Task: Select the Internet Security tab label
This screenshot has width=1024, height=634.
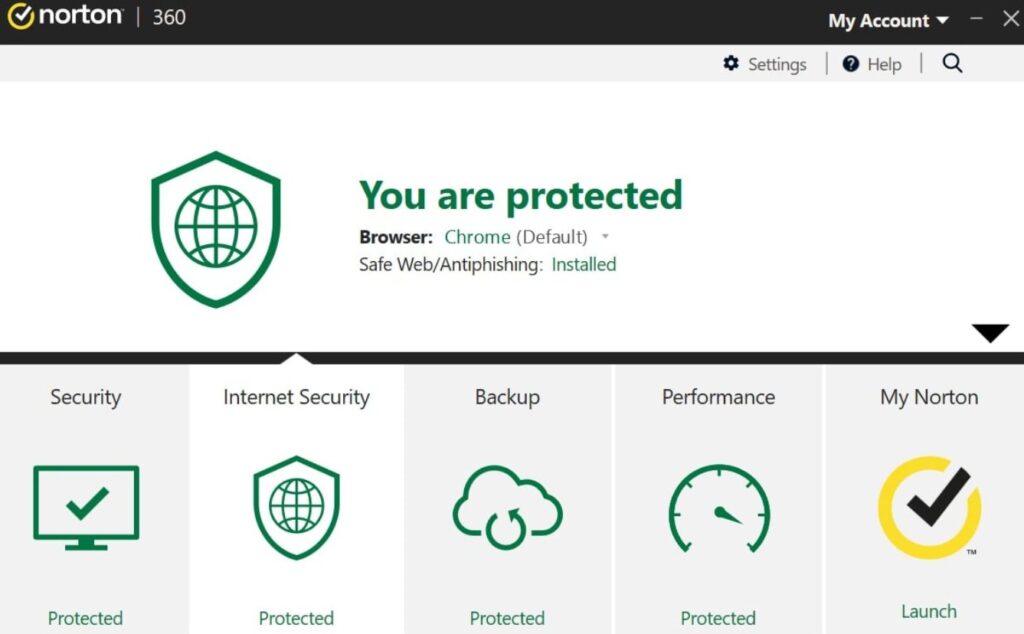Action: click(296, 397)
